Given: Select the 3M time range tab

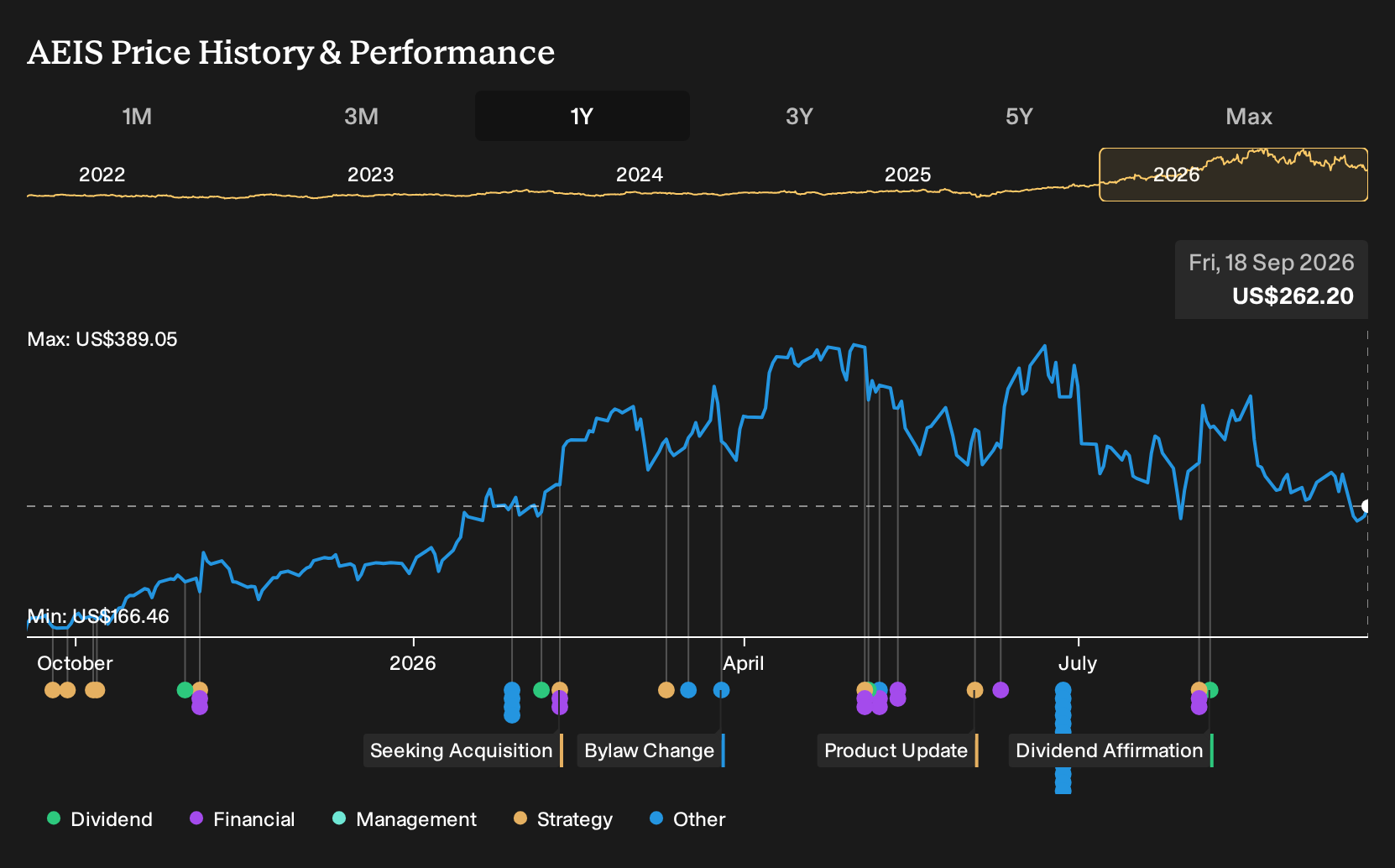Looking at the screenshot, I should [x=361, y=116].
